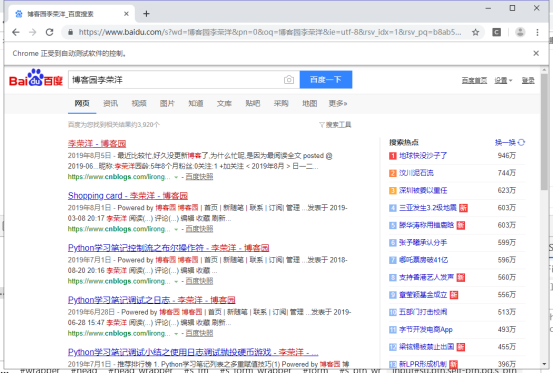Open the Chrome profile avatar
The width and height of the screenshot is (554, 374).
tap(520, 32)
